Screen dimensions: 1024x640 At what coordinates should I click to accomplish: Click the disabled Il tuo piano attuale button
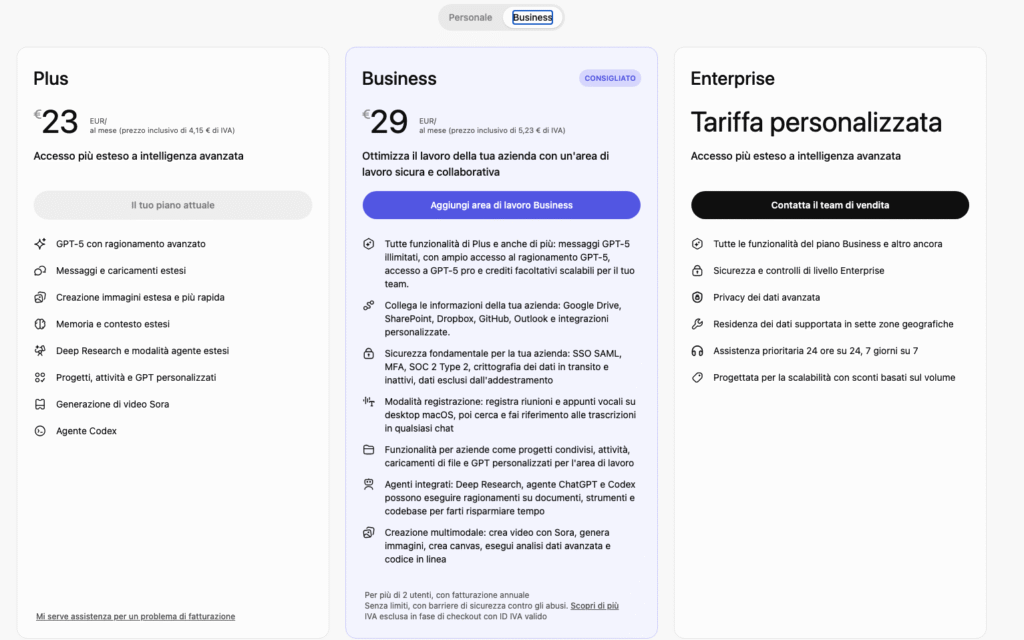click(173, 205)
